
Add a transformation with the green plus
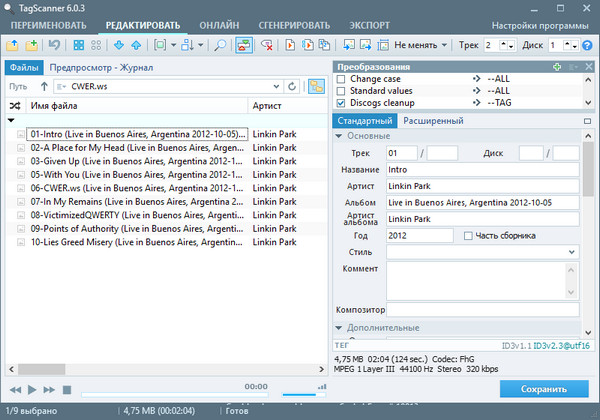[x=557, y=66]
